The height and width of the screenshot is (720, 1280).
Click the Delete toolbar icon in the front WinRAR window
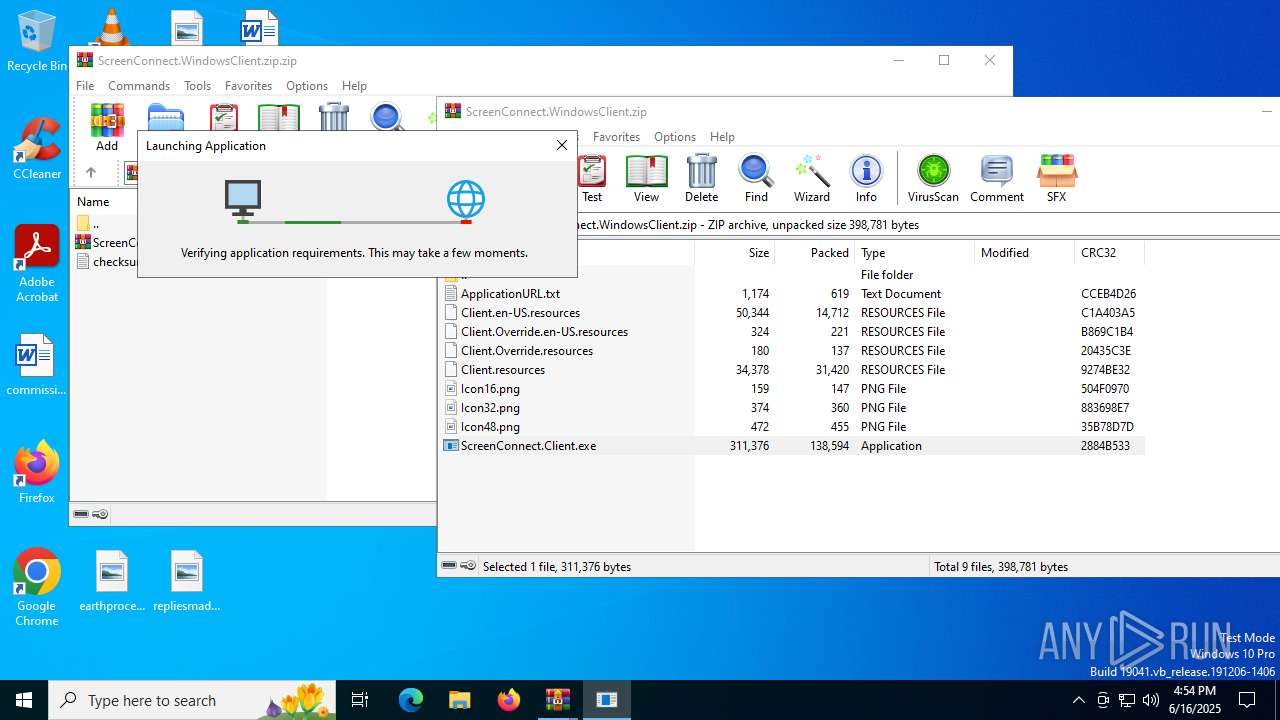pos(701,178)
